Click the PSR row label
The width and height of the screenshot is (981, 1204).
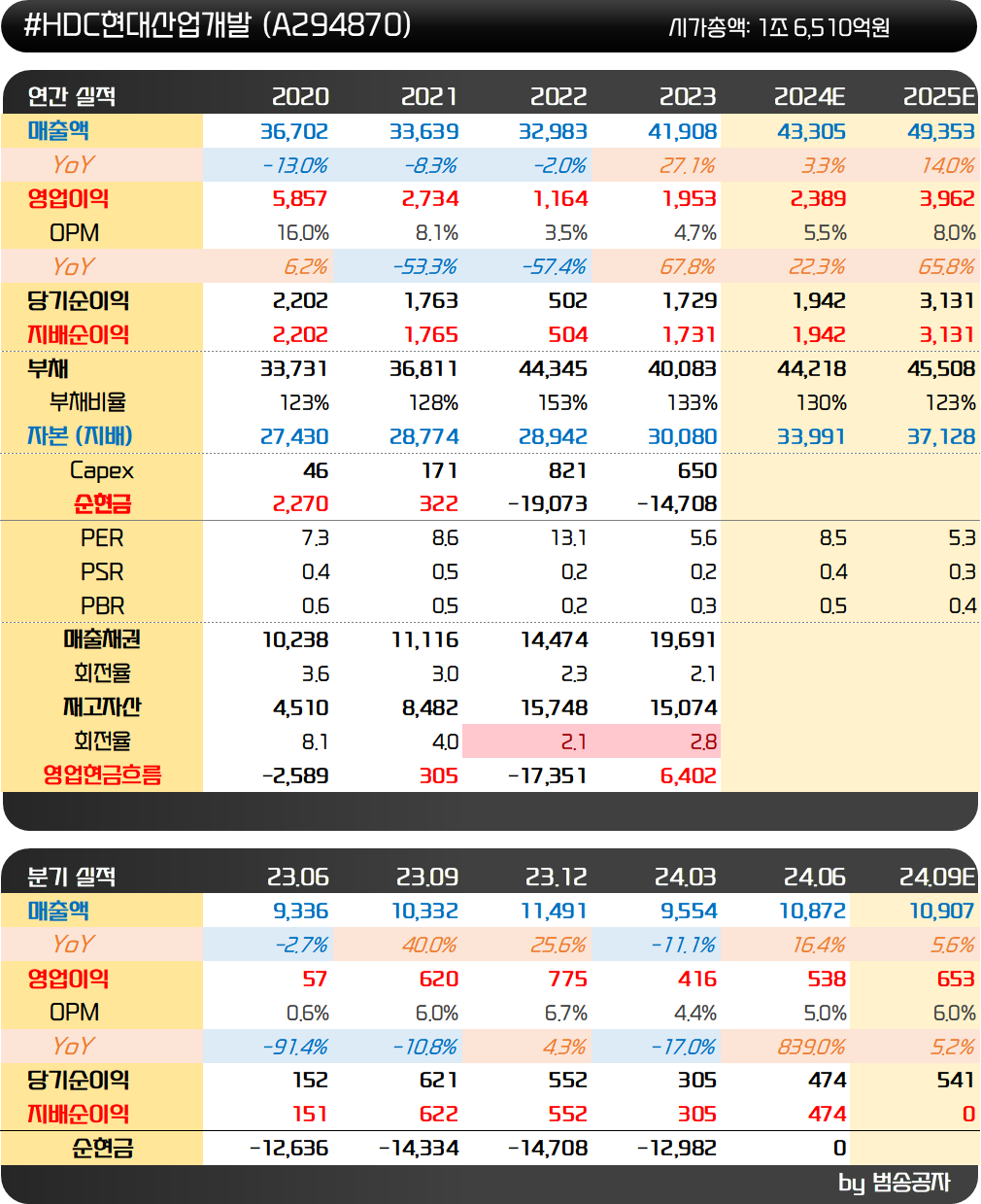coord(102,571)
